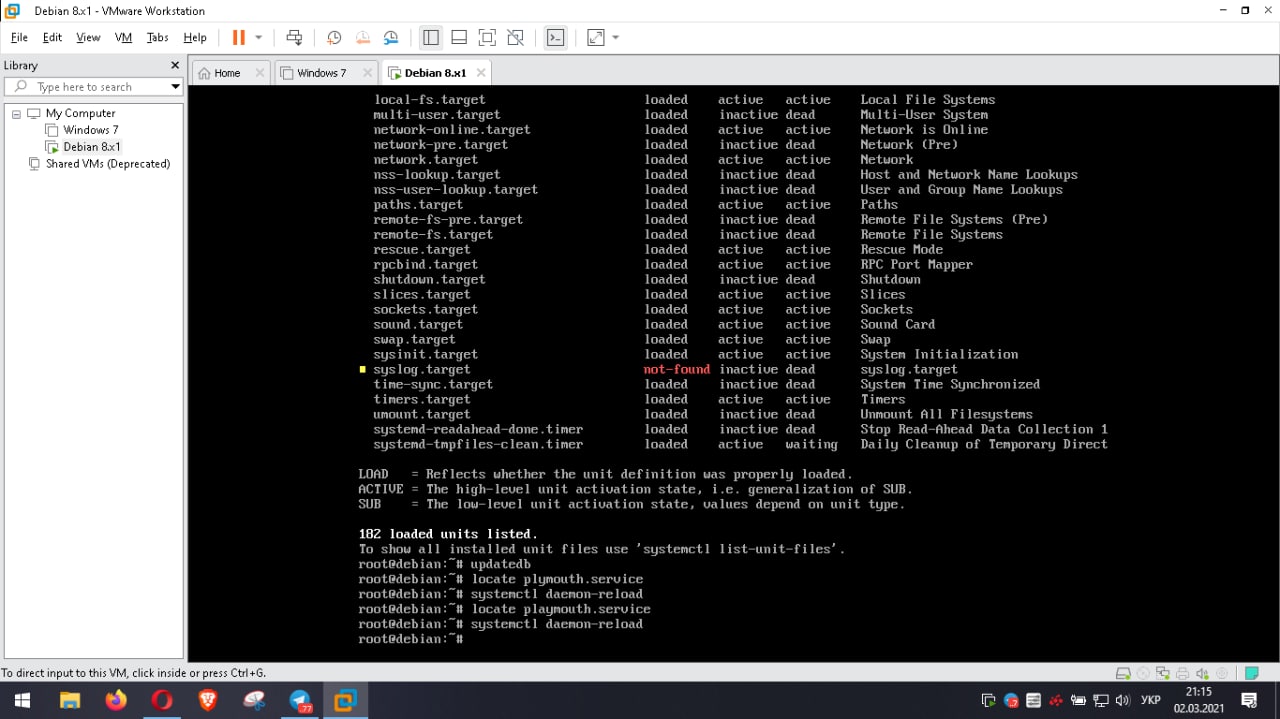The width and height of the screenshot is (1280, 719).
Task: Select My Computer in the library
Action: [80, 113]
